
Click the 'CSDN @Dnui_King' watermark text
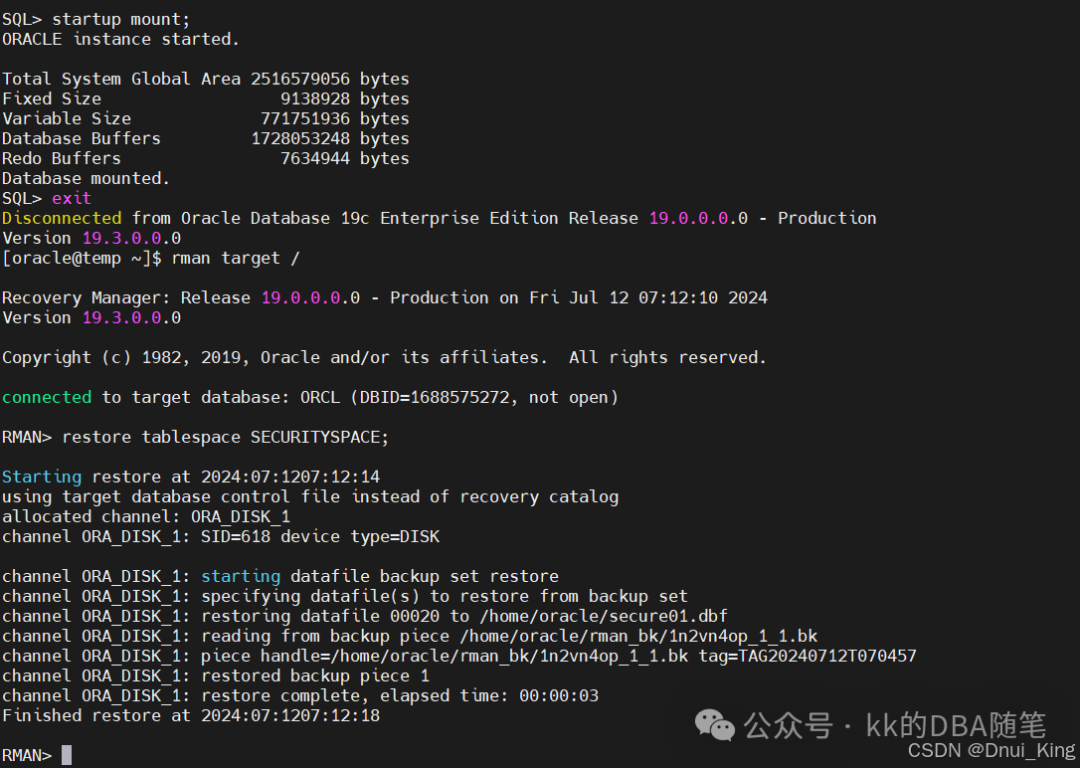(990, 749)
